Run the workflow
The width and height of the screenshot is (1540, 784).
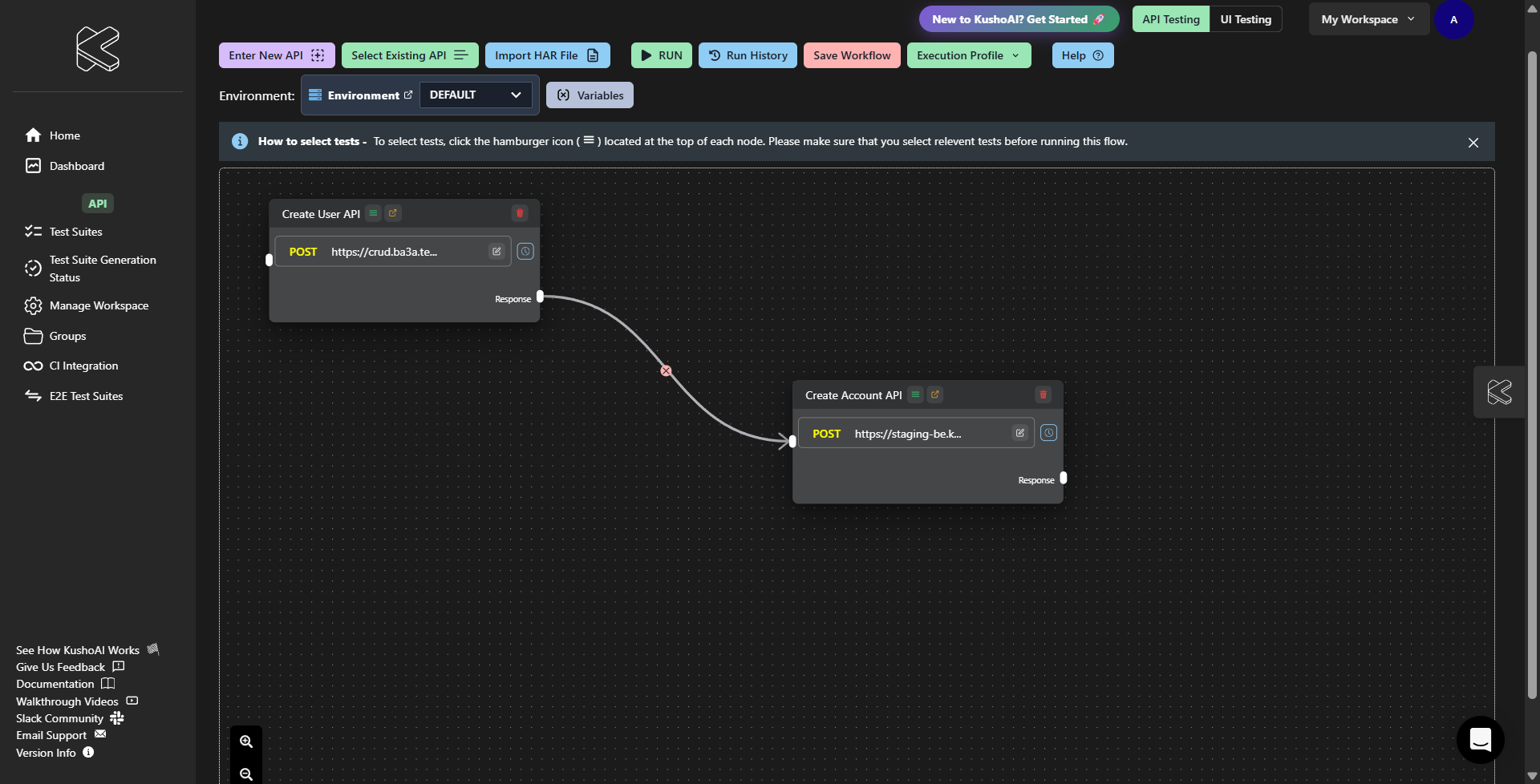[x=661, y=55]
